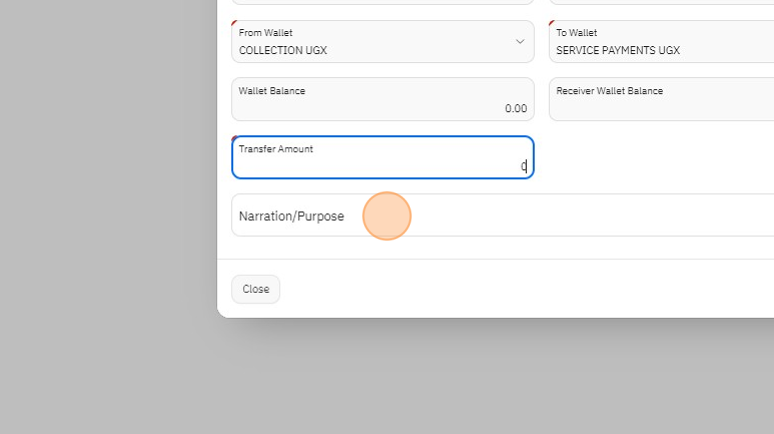Open the COLLECTION UGX wallet selector

pos(370,42)
